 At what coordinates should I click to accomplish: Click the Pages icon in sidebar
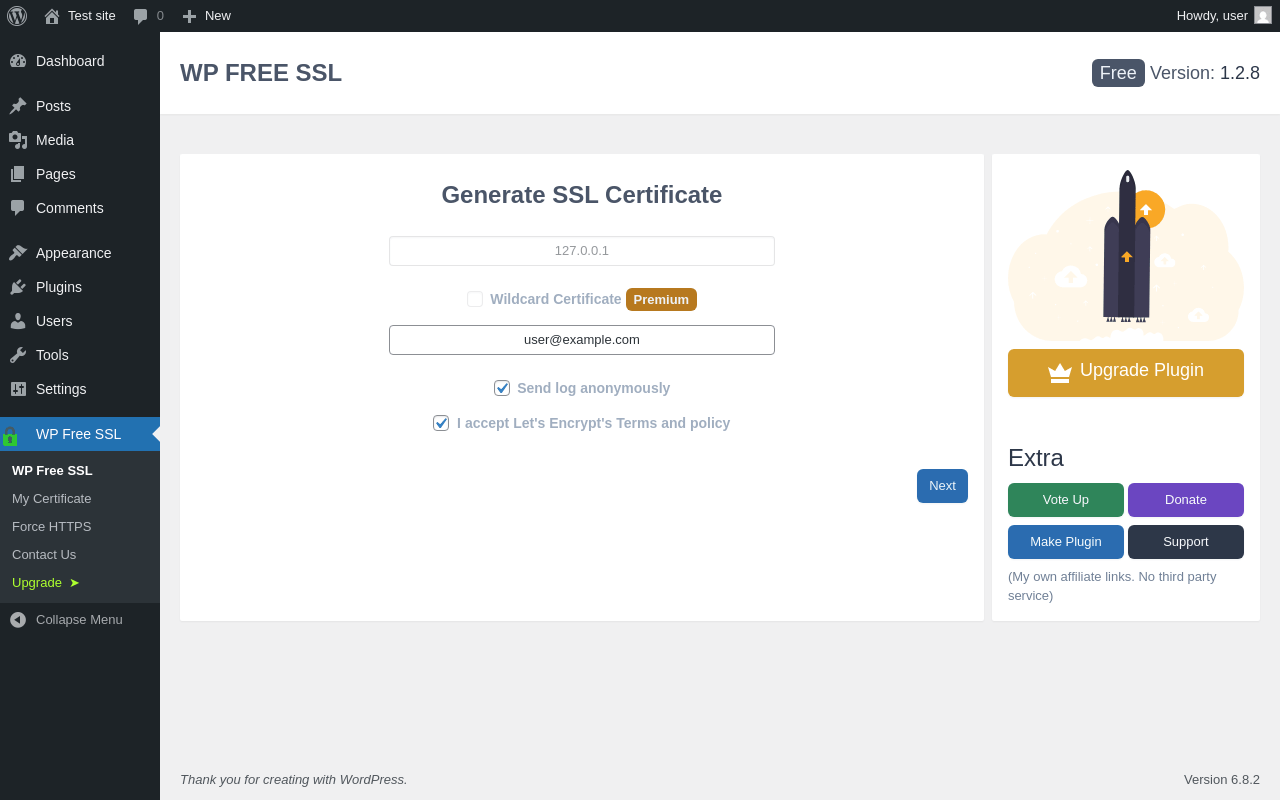(18, 174)
